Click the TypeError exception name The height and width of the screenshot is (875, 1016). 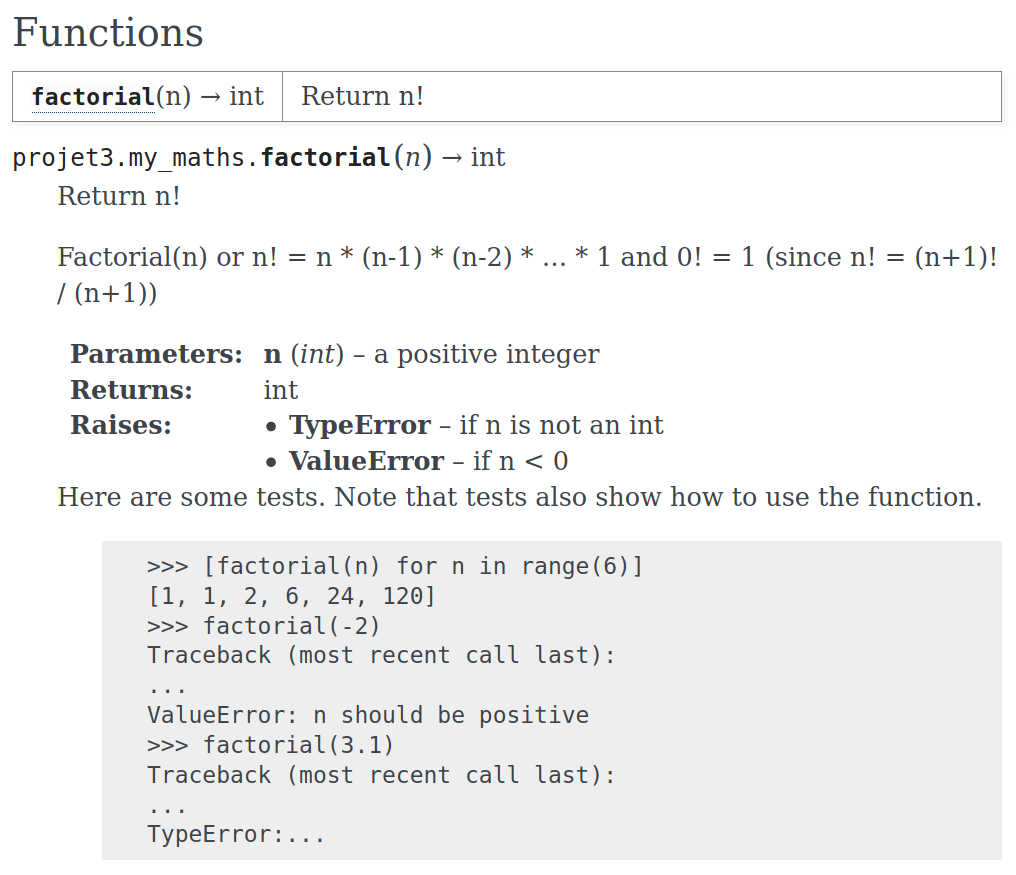coord(360,426)
